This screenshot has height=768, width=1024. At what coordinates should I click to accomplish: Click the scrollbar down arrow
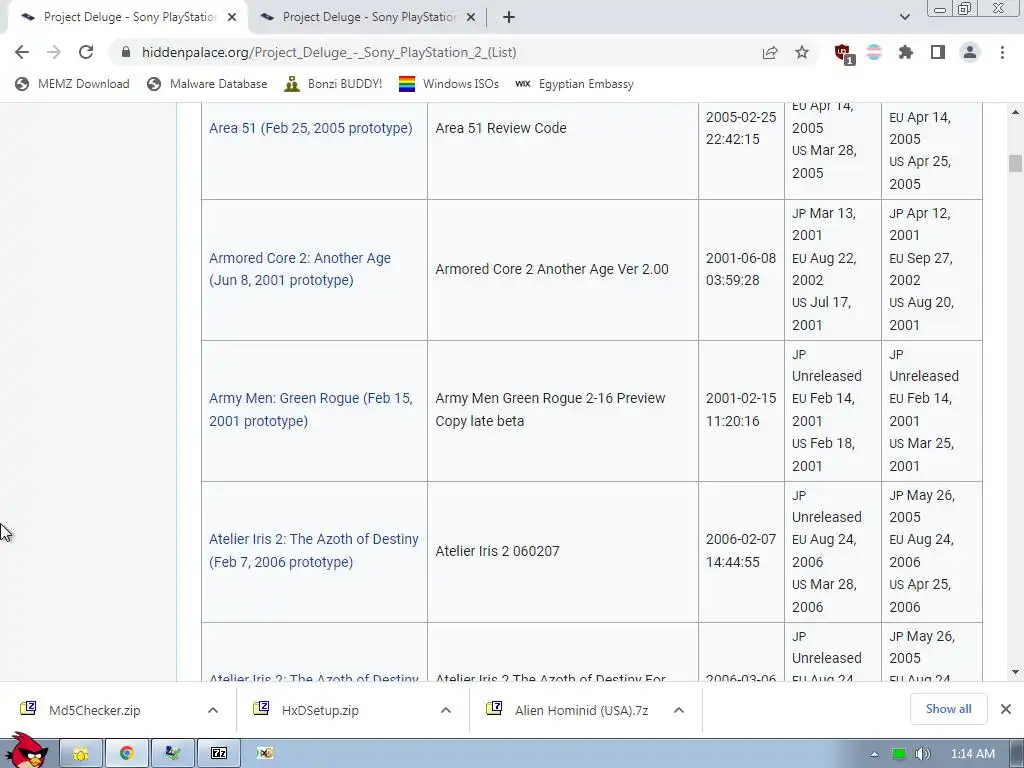(1015, 671)
